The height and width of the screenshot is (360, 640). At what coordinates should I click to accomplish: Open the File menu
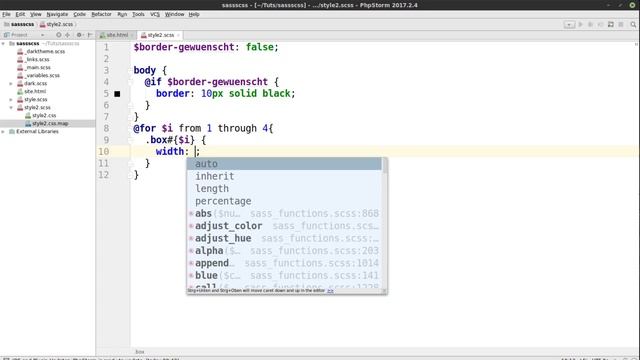pos(6,14)
